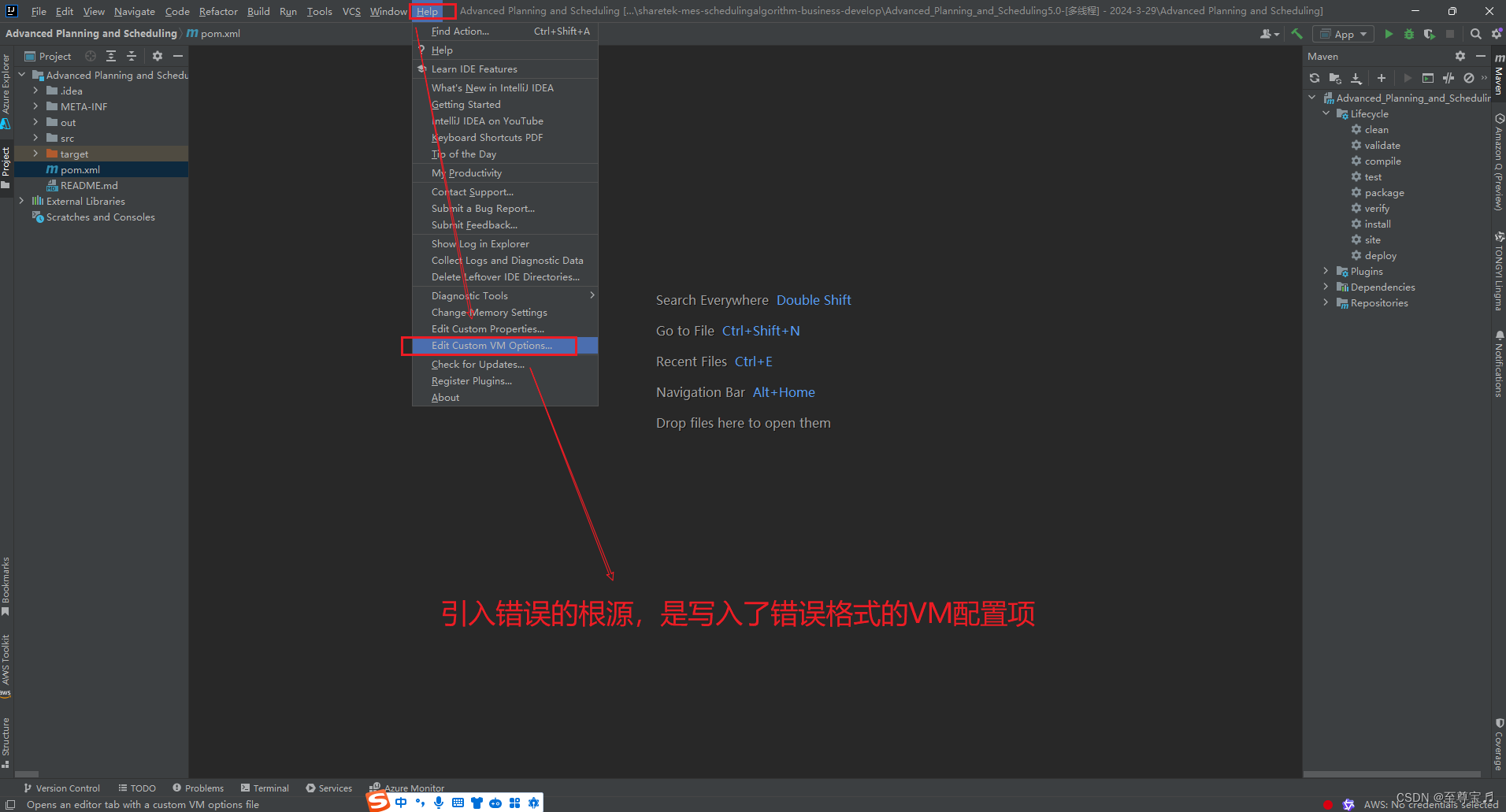This screenshot has width=1506, height=812.
Task: Open Project panel options gear
Action: 158,56
